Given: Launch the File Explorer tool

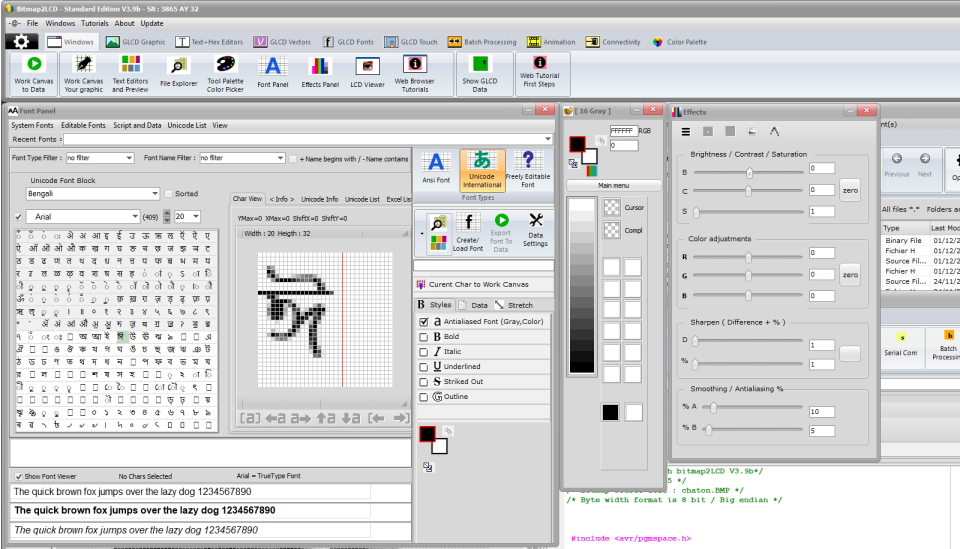Looking at the screenshot, I should coord(178,72).
